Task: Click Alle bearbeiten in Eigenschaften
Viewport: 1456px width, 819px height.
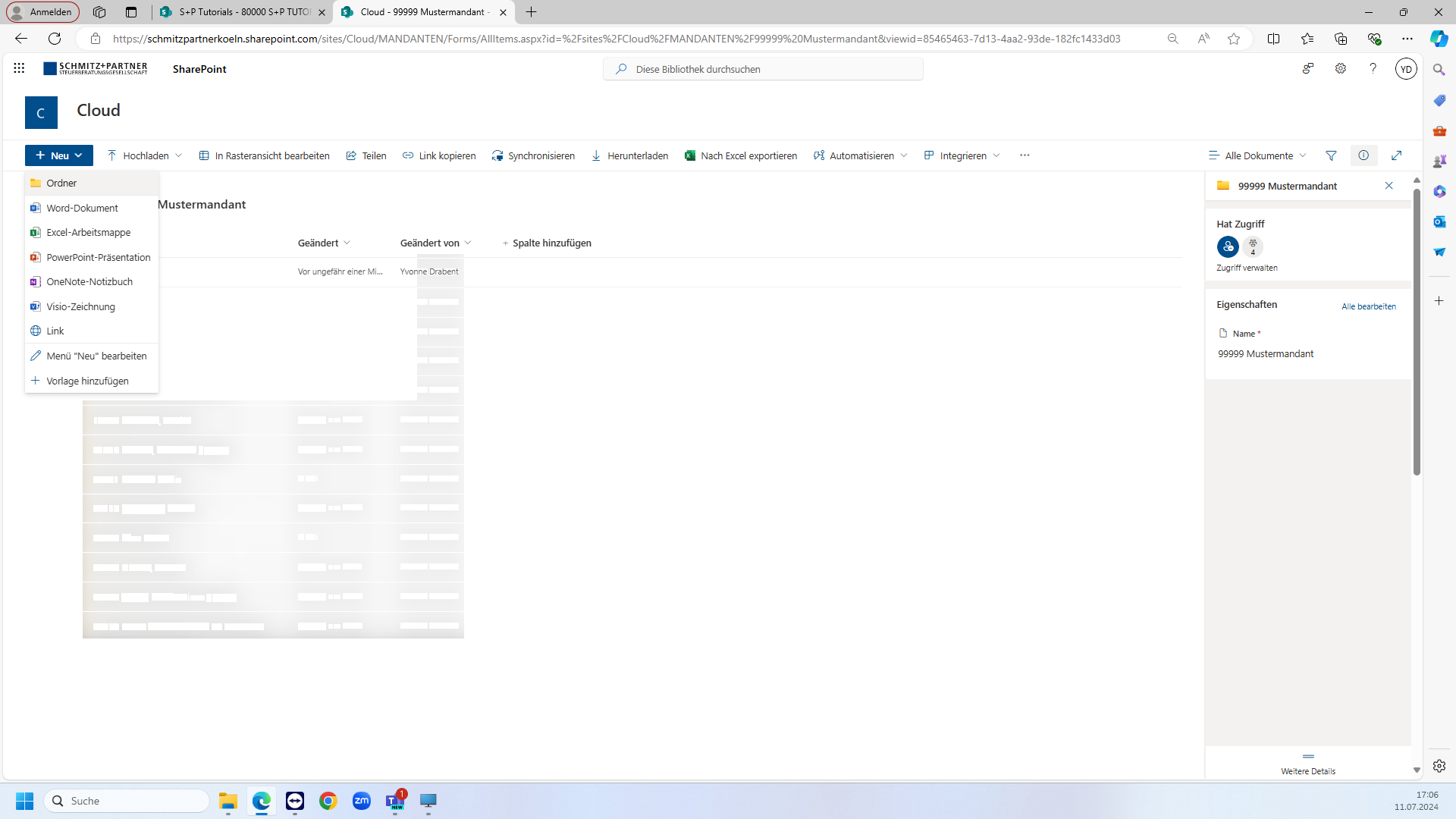Action: 1368,306
